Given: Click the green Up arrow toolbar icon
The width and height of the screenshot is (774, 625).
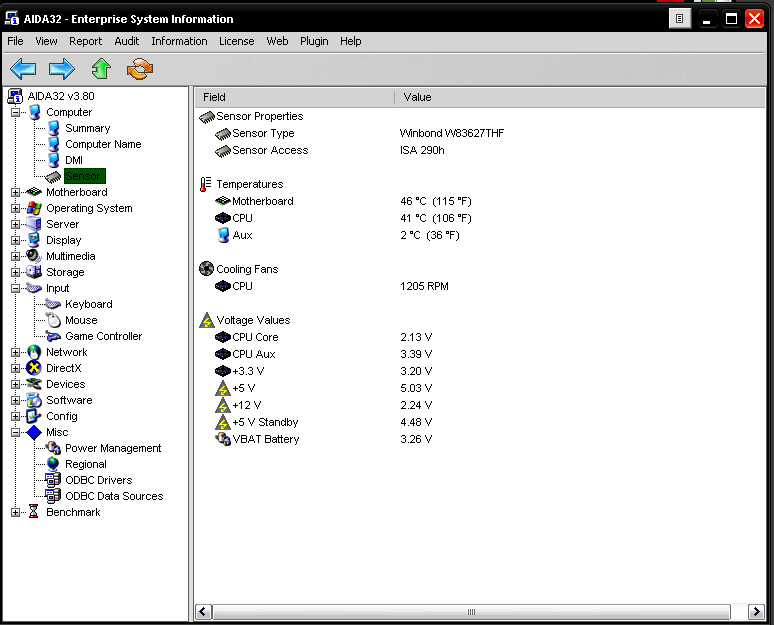Looking at the screenshot, I should [101, 69].
